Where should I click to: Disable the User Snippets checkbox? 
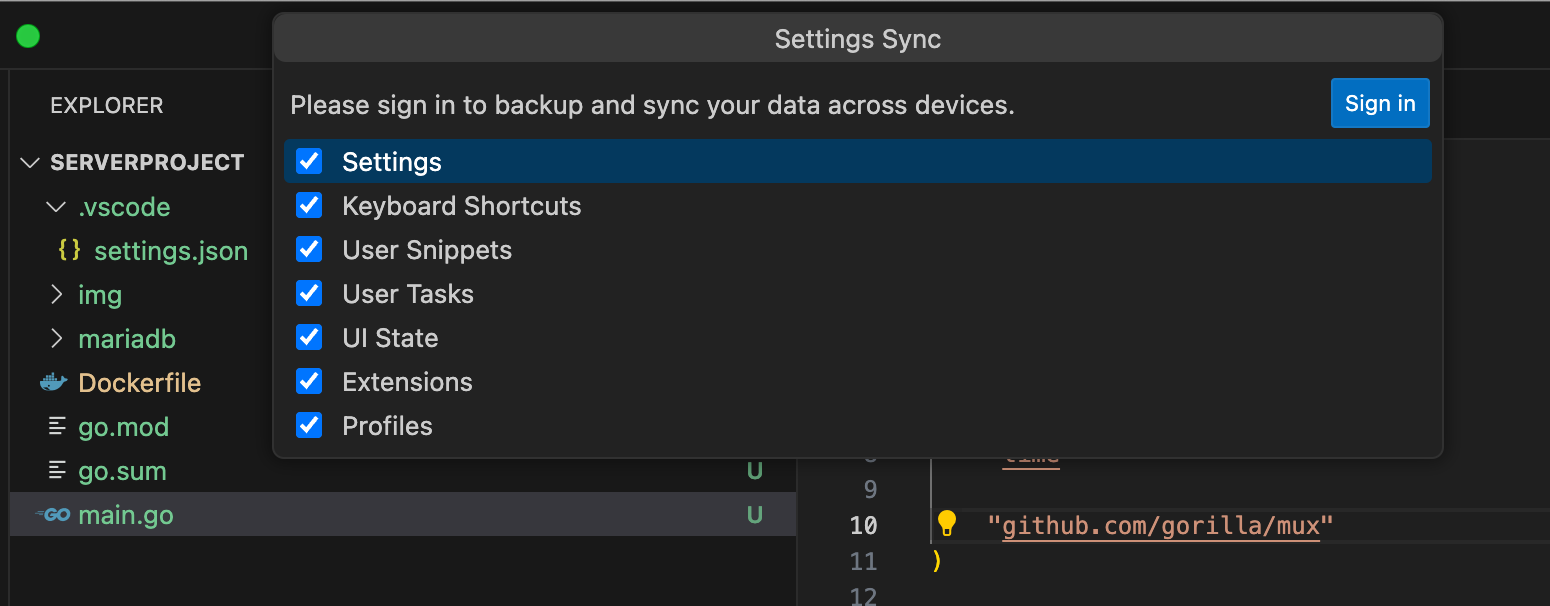[x=309, y=249]
